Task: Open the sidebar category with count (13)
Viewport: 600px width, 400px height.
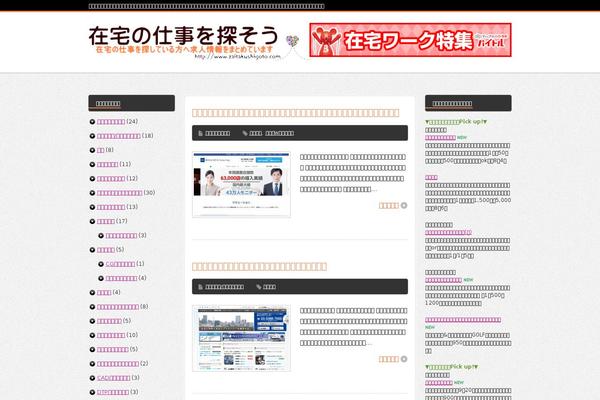Action: pyautogui.click(x=111, y=207)
